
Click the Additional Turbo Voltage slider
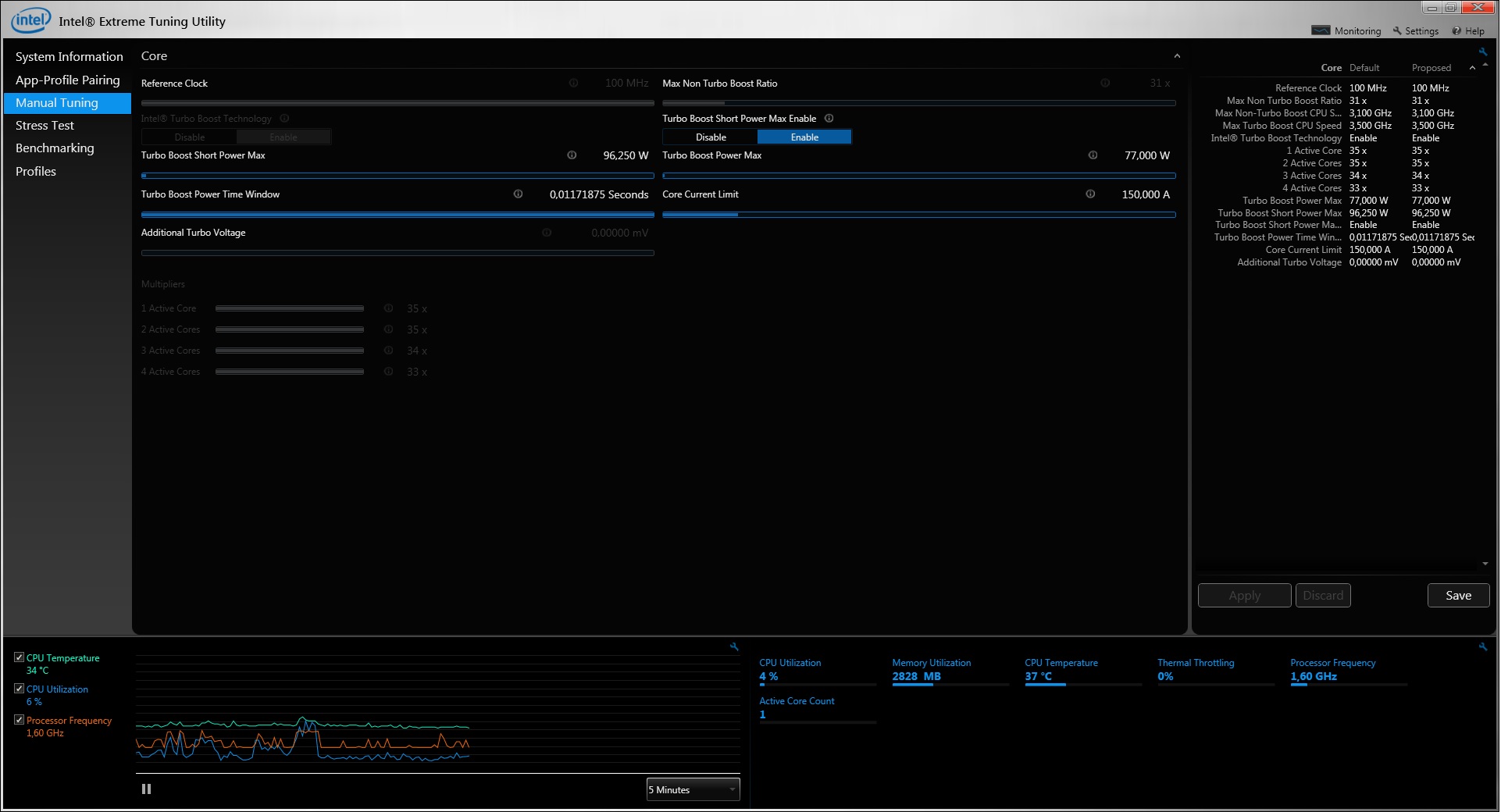tap(398, 253)
